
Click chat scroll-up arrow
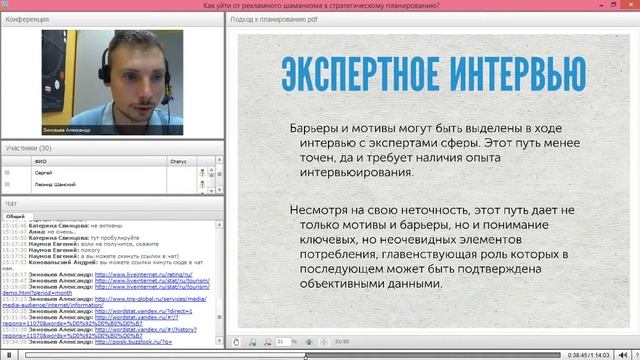click(x=220, y=225)
